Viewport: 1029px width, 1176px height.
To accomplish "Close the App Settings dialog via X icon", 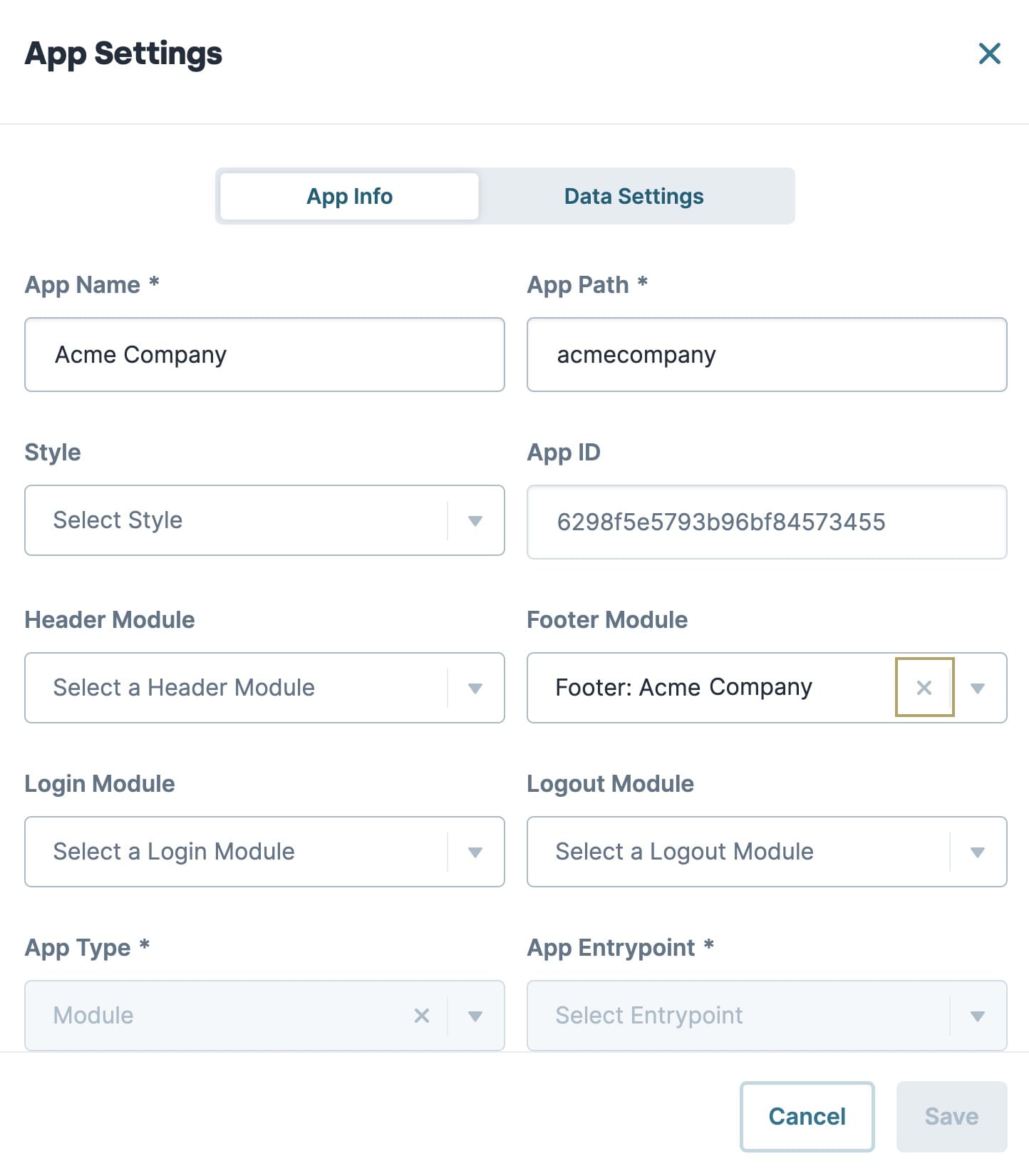I will point(989,53).
